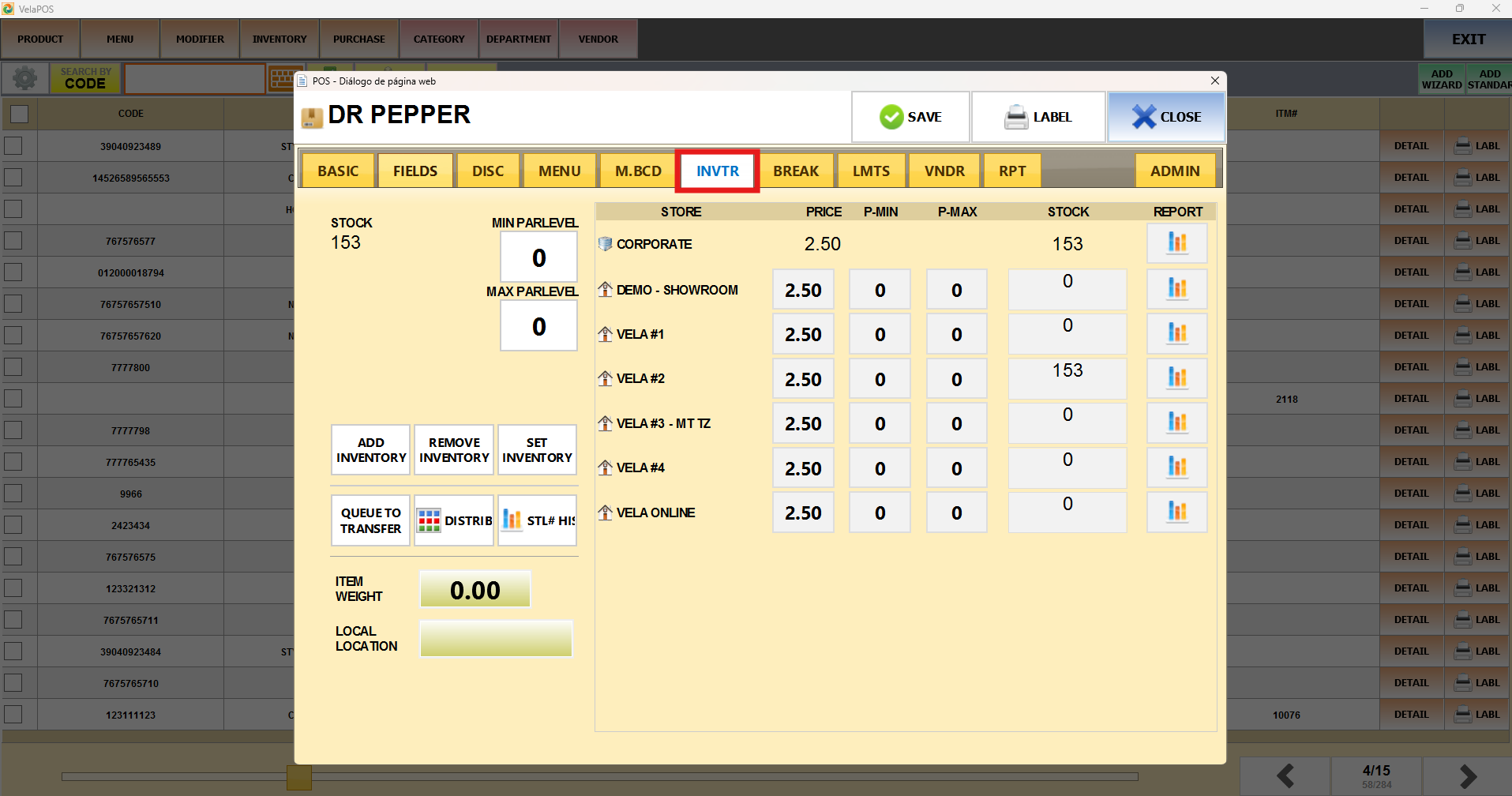Open the report chart icon for VELA ONLINE
The image size is (1512, 796).
(x=1176, y=513)
